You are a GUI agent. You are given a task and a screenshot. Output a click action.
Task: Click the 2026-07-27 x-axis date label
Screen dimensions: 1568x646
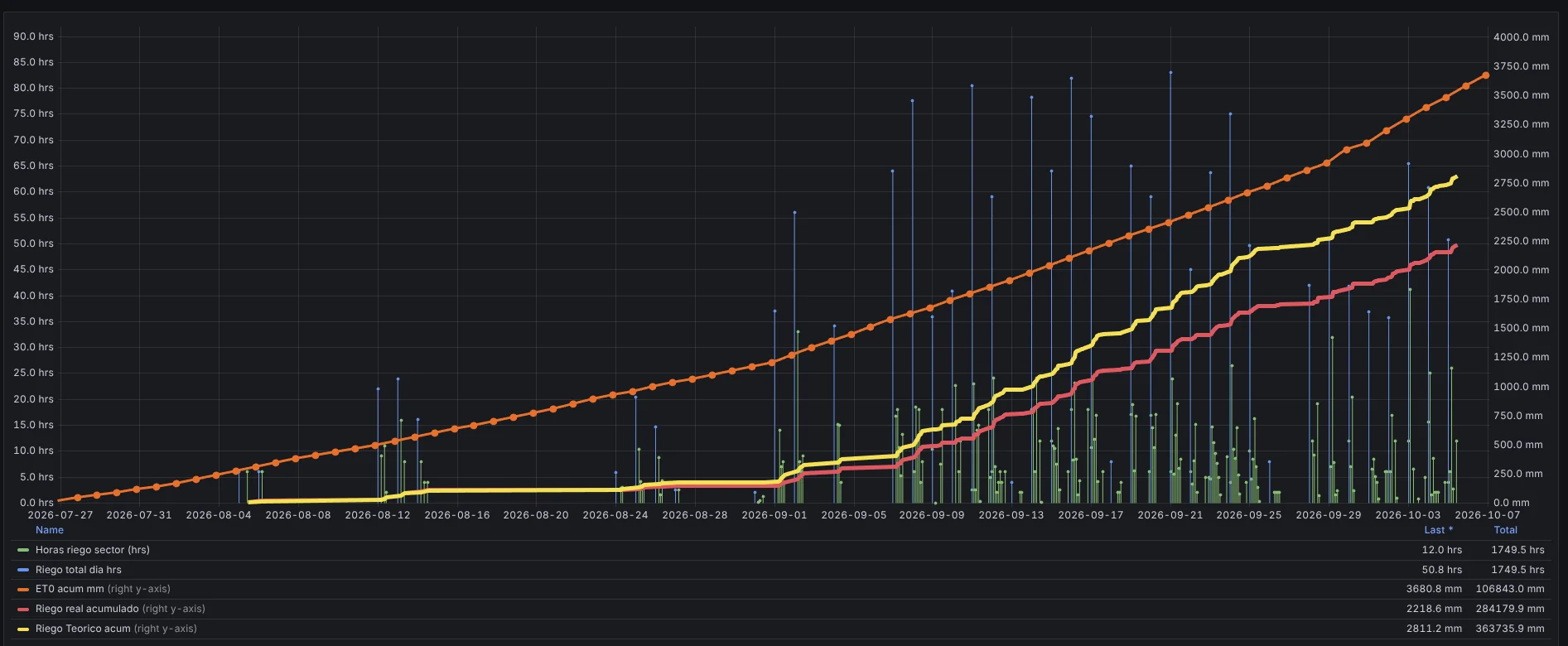click(x=60, y=515)
